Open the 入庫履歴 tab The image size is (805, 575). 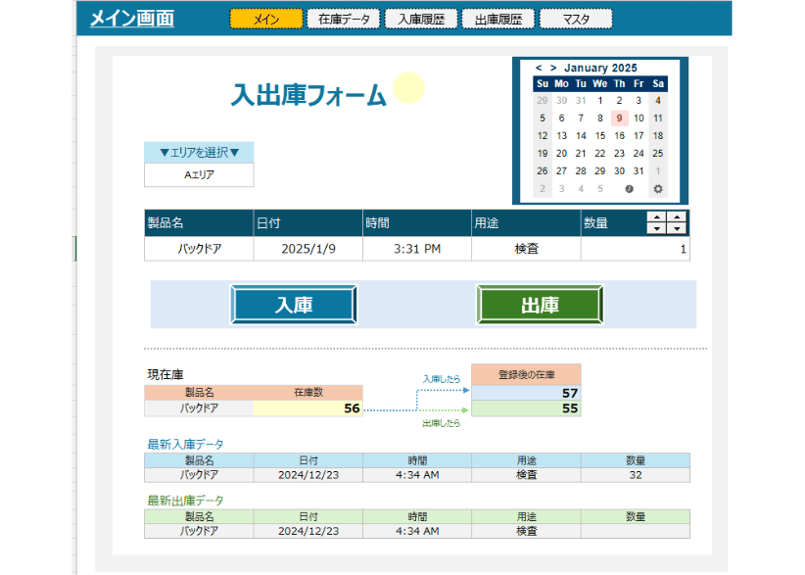click(421, 20)
